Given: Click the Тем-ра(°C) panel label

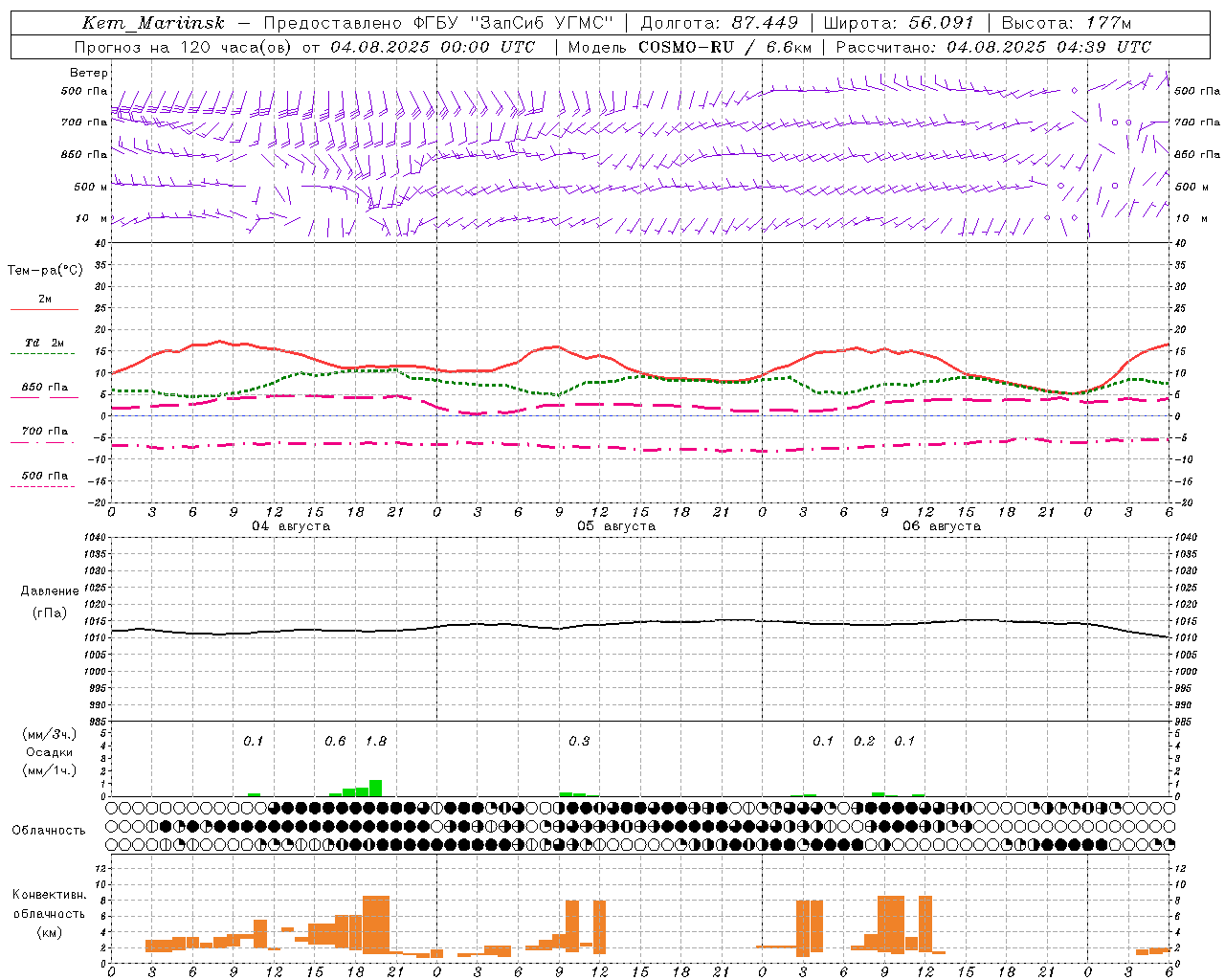Looking at the screenshot, I should (x=45, y=271).
